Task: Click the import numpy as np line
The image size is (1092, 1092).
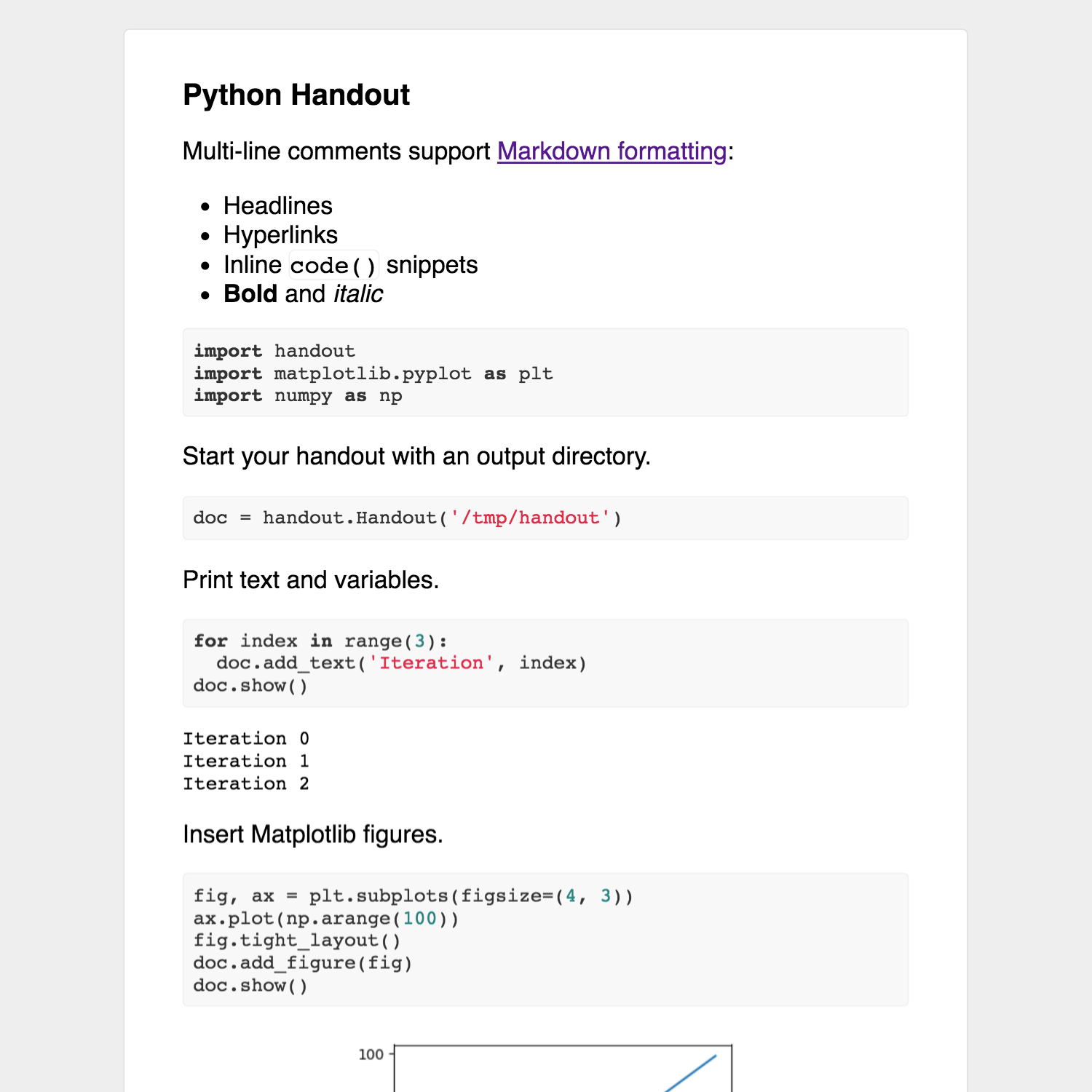Action: [x=298, y=396]
